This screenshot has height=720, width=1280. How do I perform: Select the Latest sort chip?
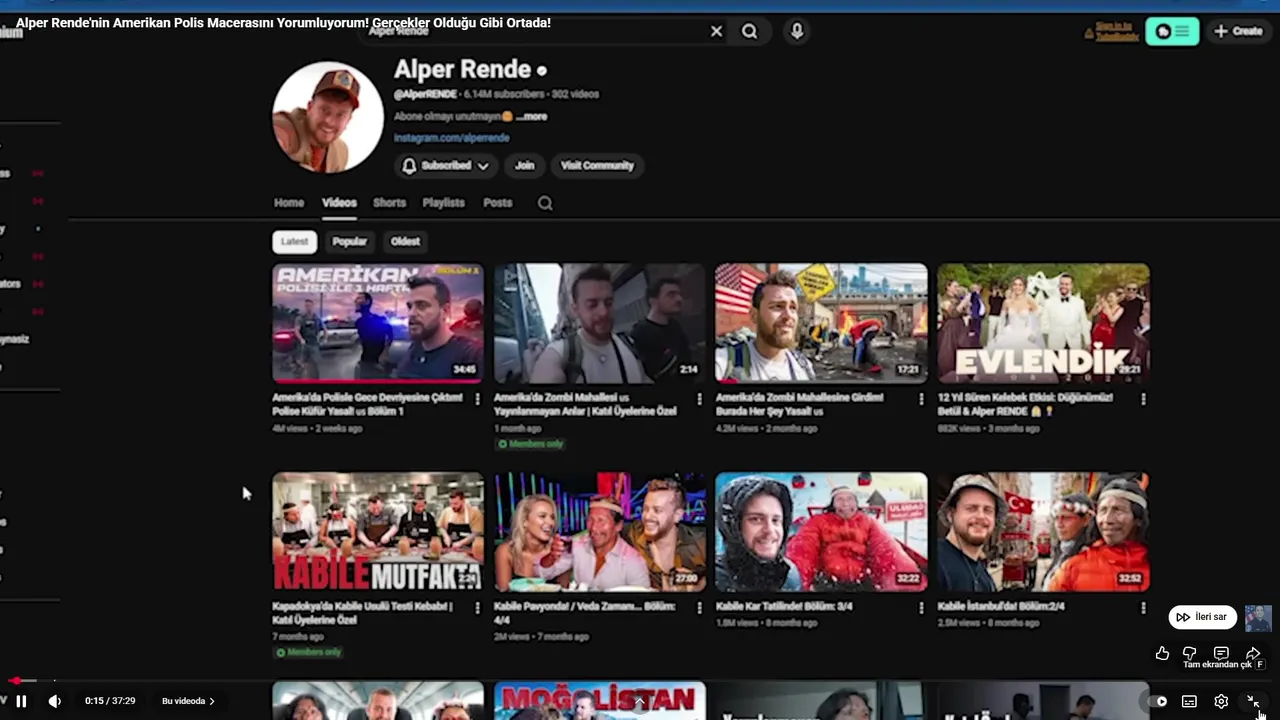294,241
